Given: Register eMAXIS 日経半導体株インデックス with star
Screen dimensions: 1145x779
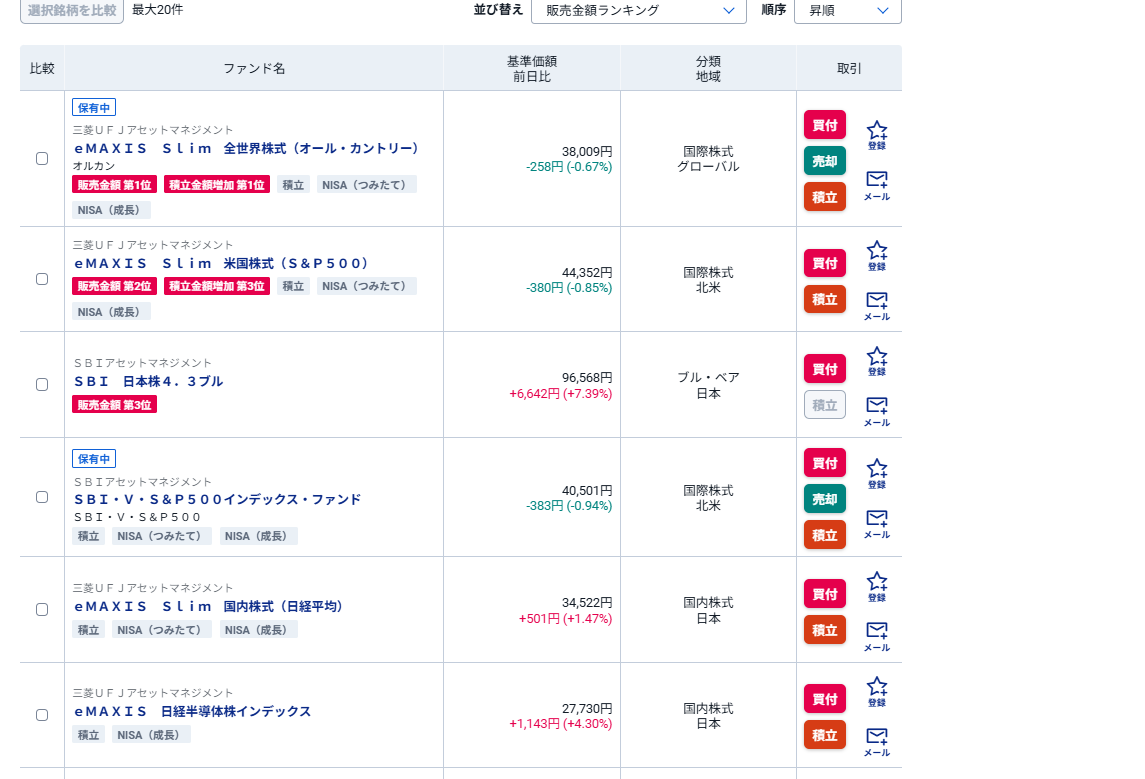Looking at the screenshot, I should tap(876, 691).
